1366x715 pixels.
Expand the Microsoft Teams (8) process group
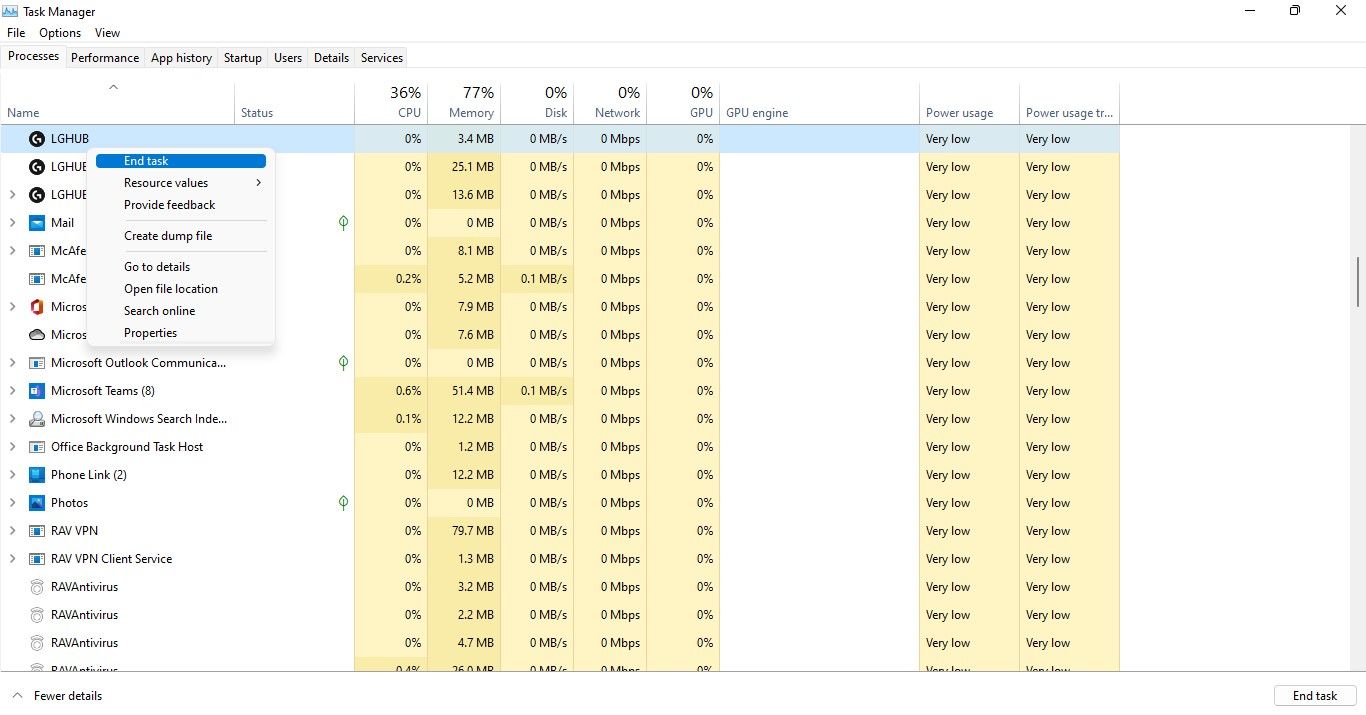pyautogui.click(x=12, y=391)
